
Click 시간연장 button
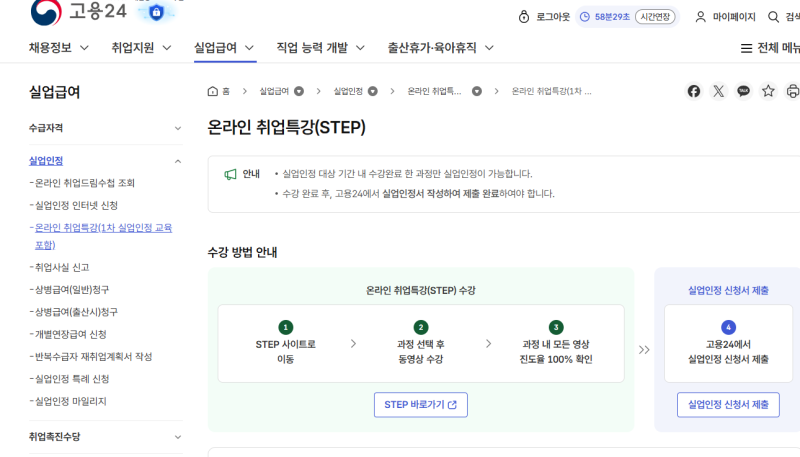[655, 17]
